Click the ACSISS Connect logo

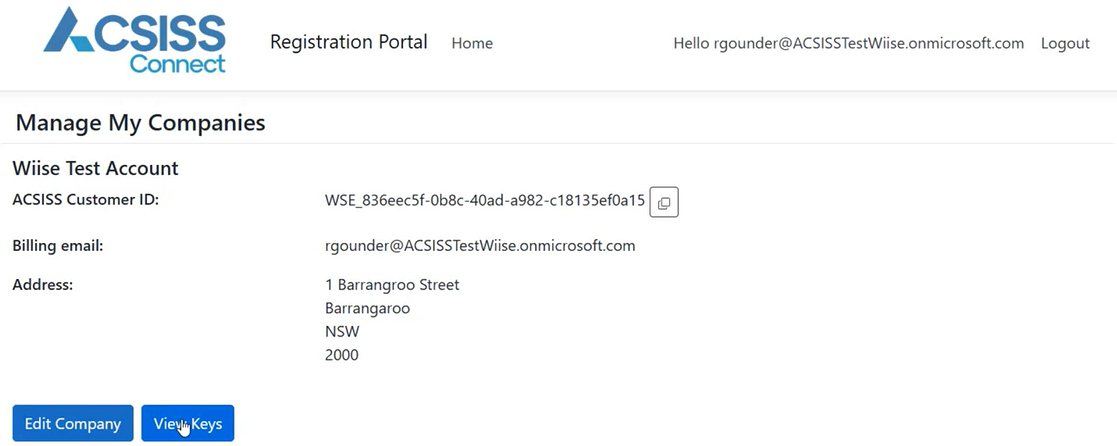pos(135,40)
